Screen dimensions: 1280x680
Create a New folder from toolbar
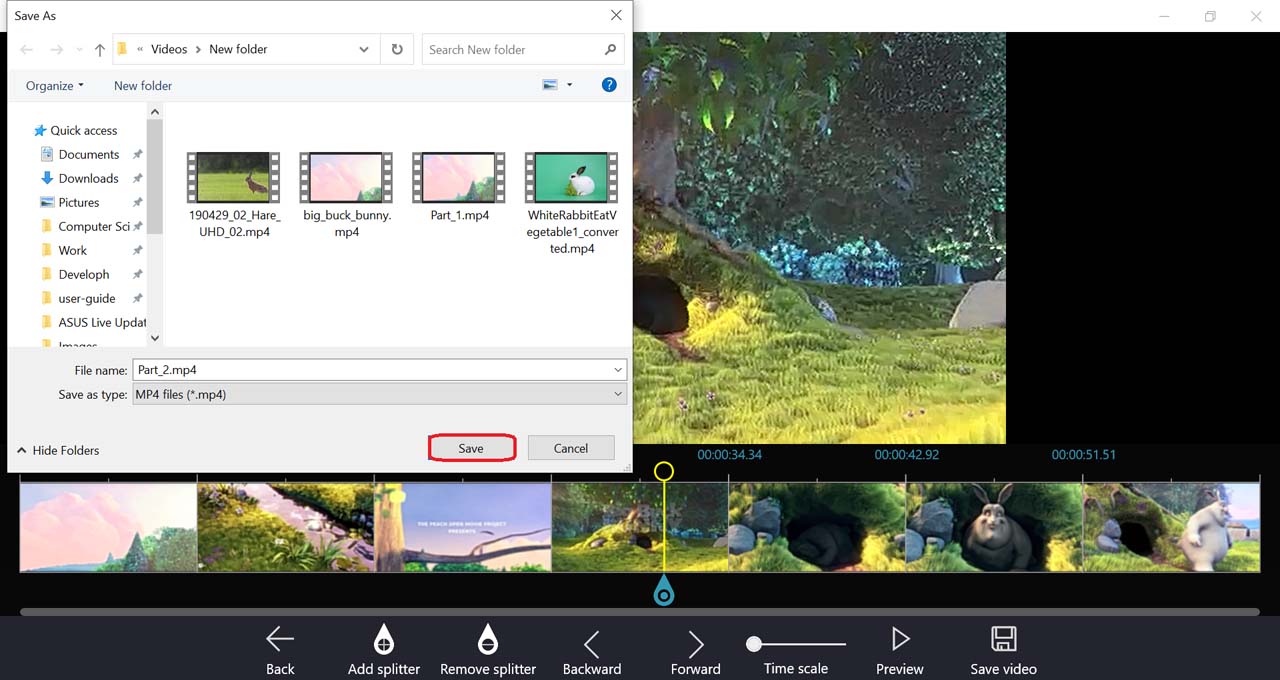click(143, 85)
